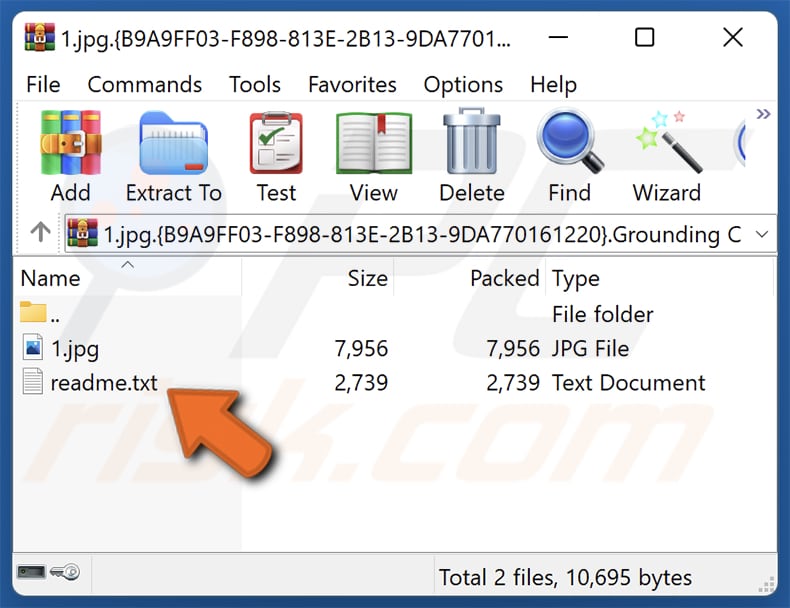Image resolution: width=790 pixels, height=608 pixels.
Task: Open the Help menu
Action: (553, 85)
